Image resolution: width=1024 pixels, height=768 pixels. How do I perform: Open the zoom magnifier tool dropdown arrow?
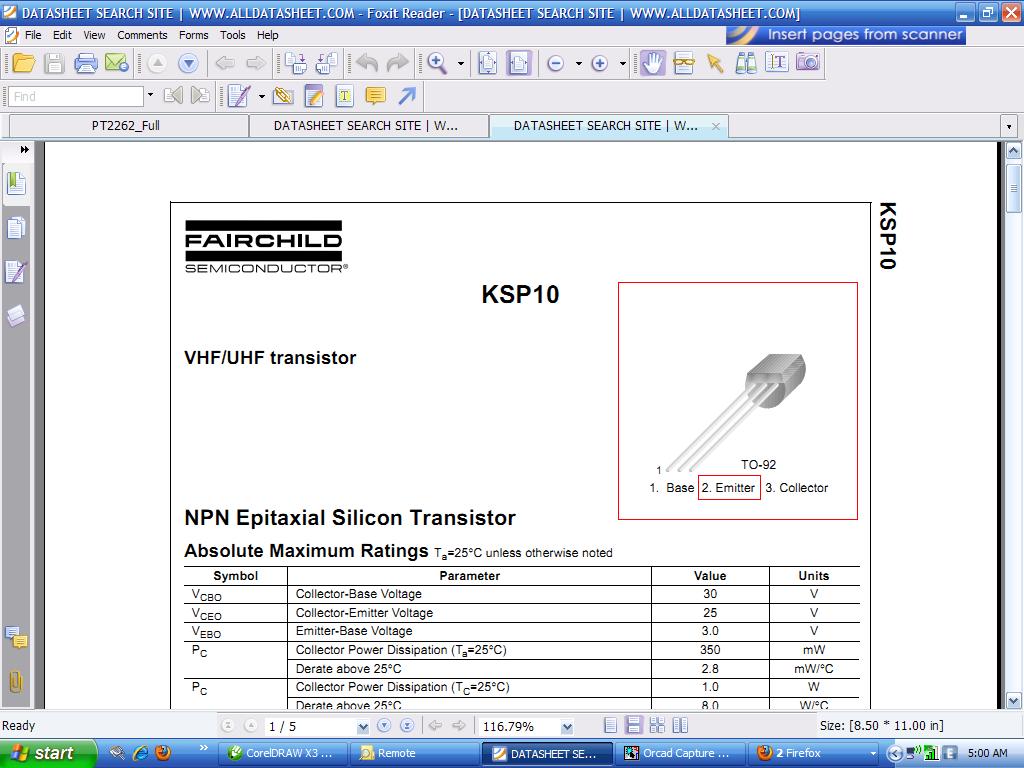coord(461,63)
